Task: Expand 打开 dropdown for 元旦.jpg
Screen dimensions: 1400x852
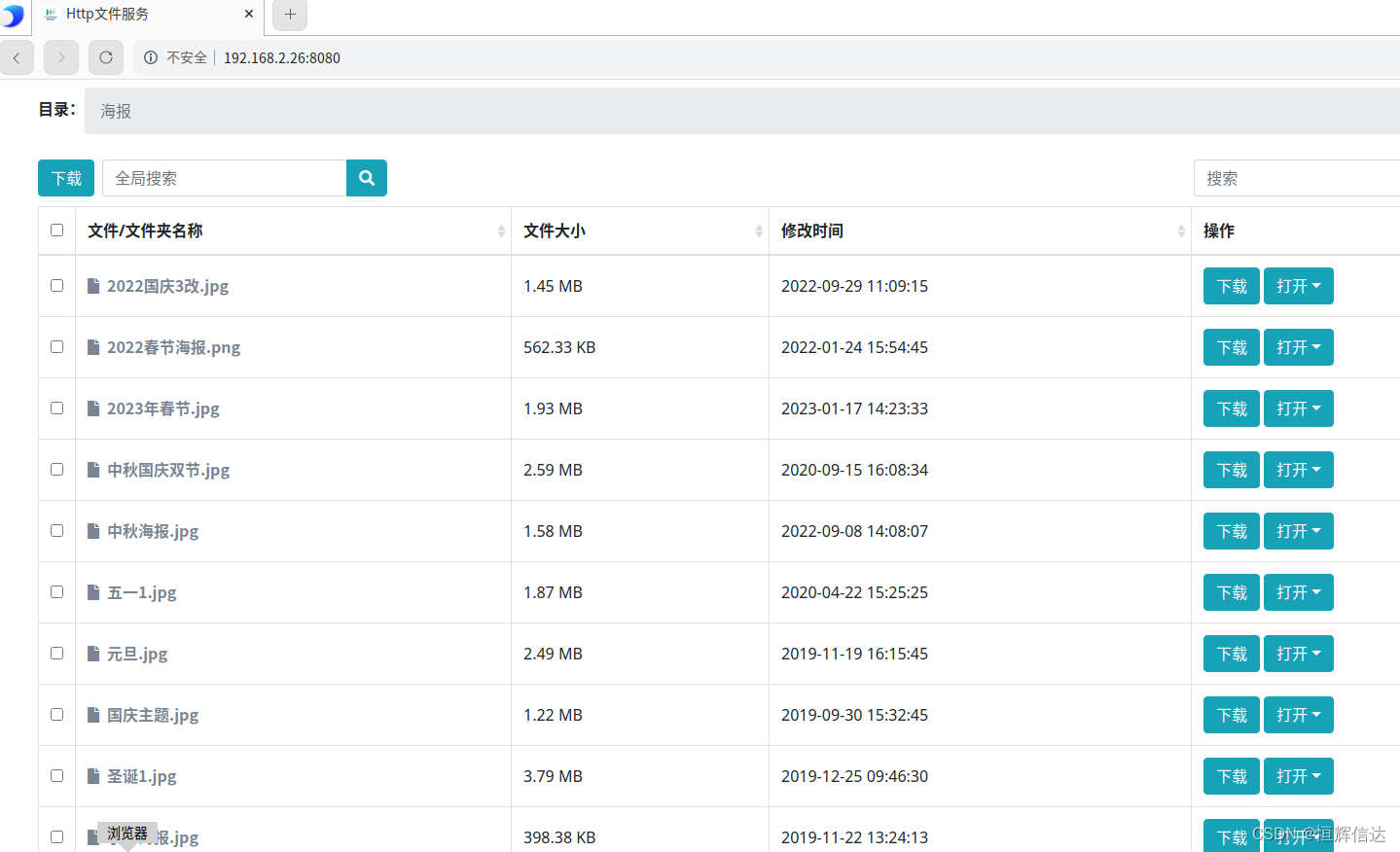Action: 1298,654
